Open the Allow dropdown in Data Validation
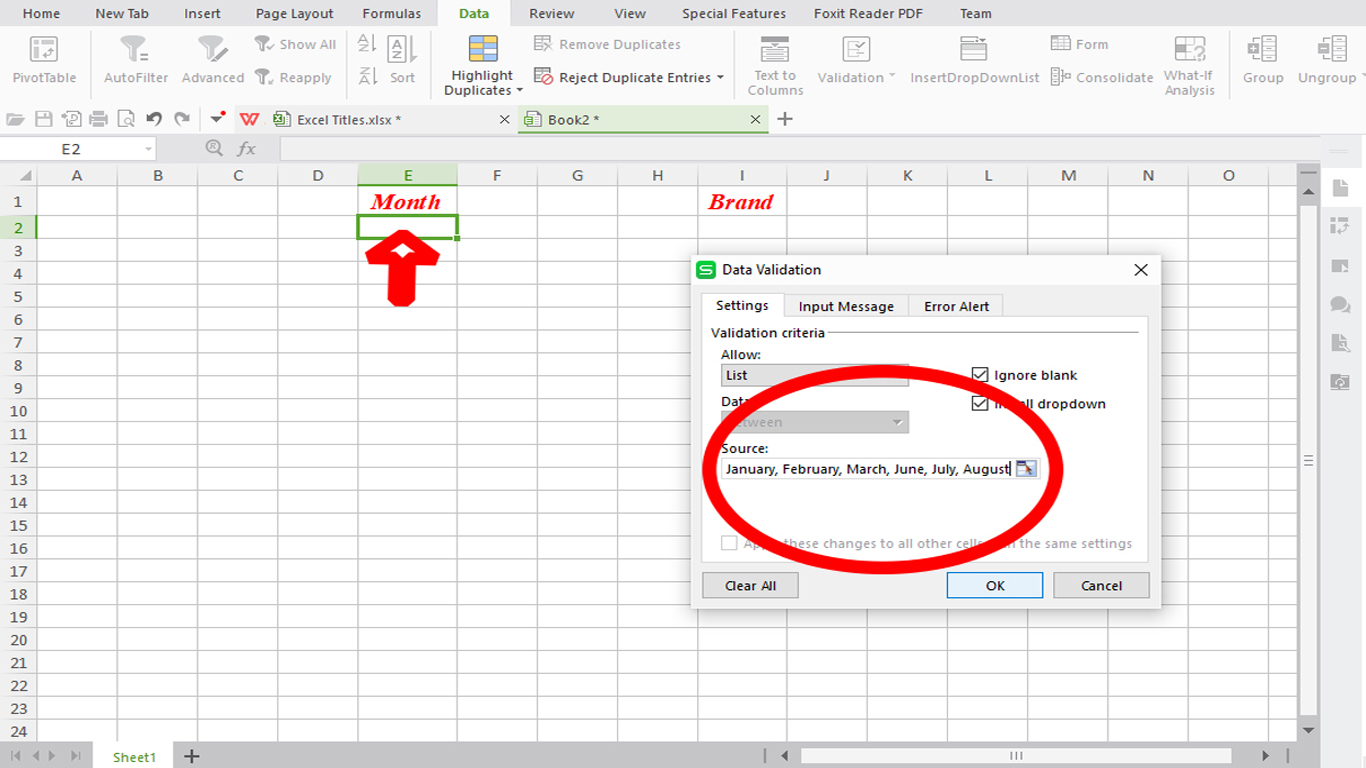The image size is (1366, 768). 897,375
